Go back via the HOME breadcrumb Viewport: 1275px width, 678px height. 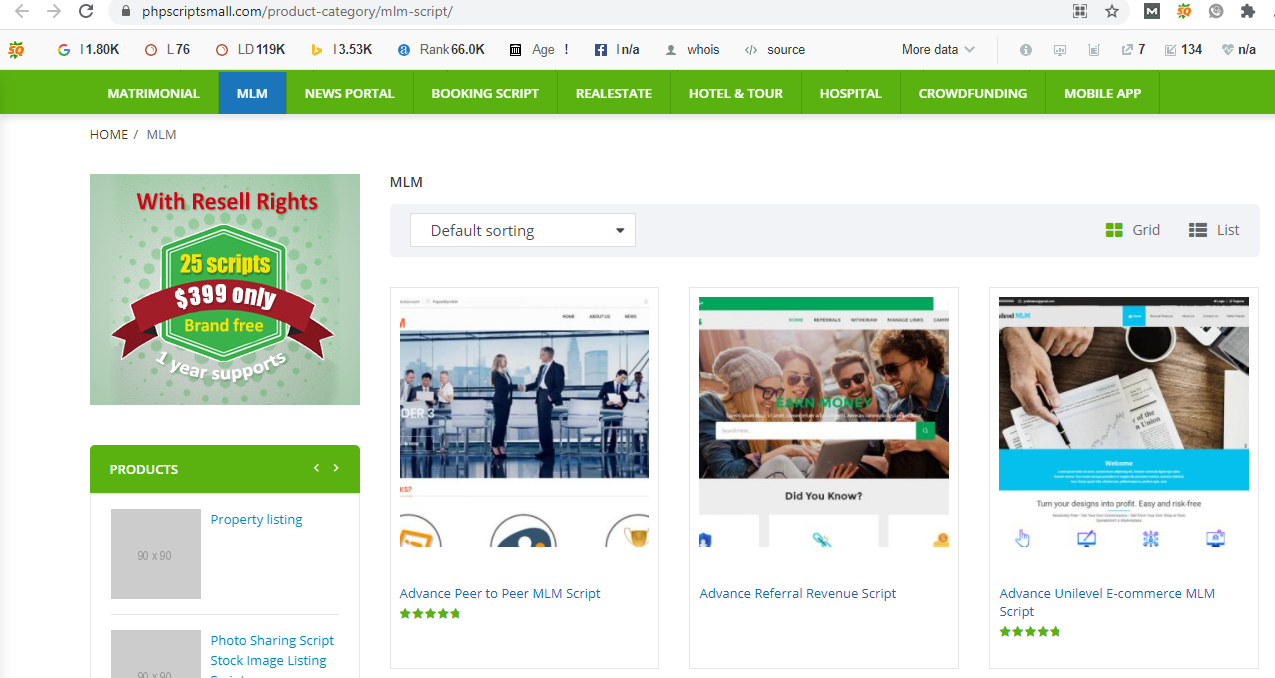[109, 134]
